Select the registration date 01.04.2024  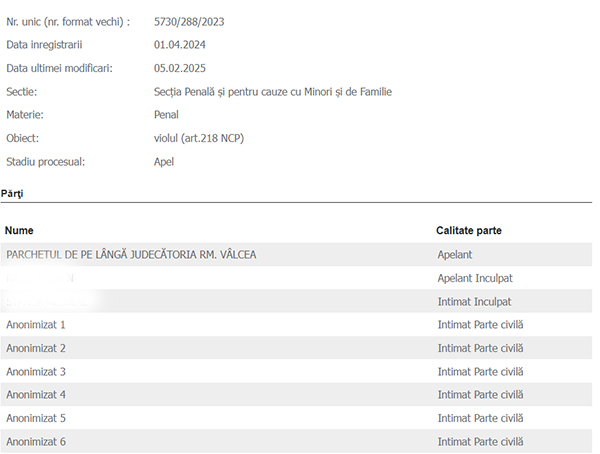pyautogui.click(x=179, y=45)
